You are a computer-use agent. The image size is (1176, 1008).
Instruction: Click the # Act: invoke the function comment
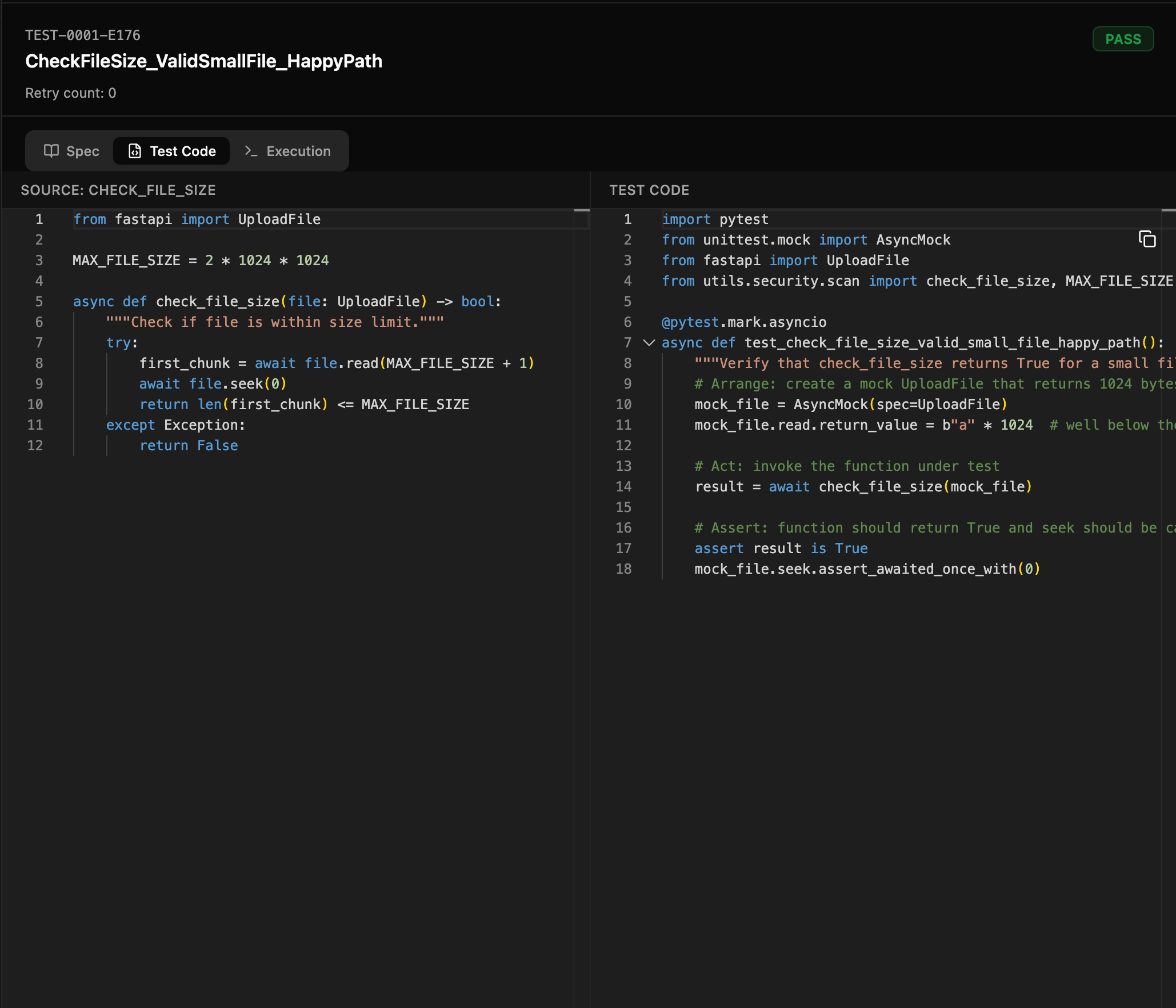[847, 466]
